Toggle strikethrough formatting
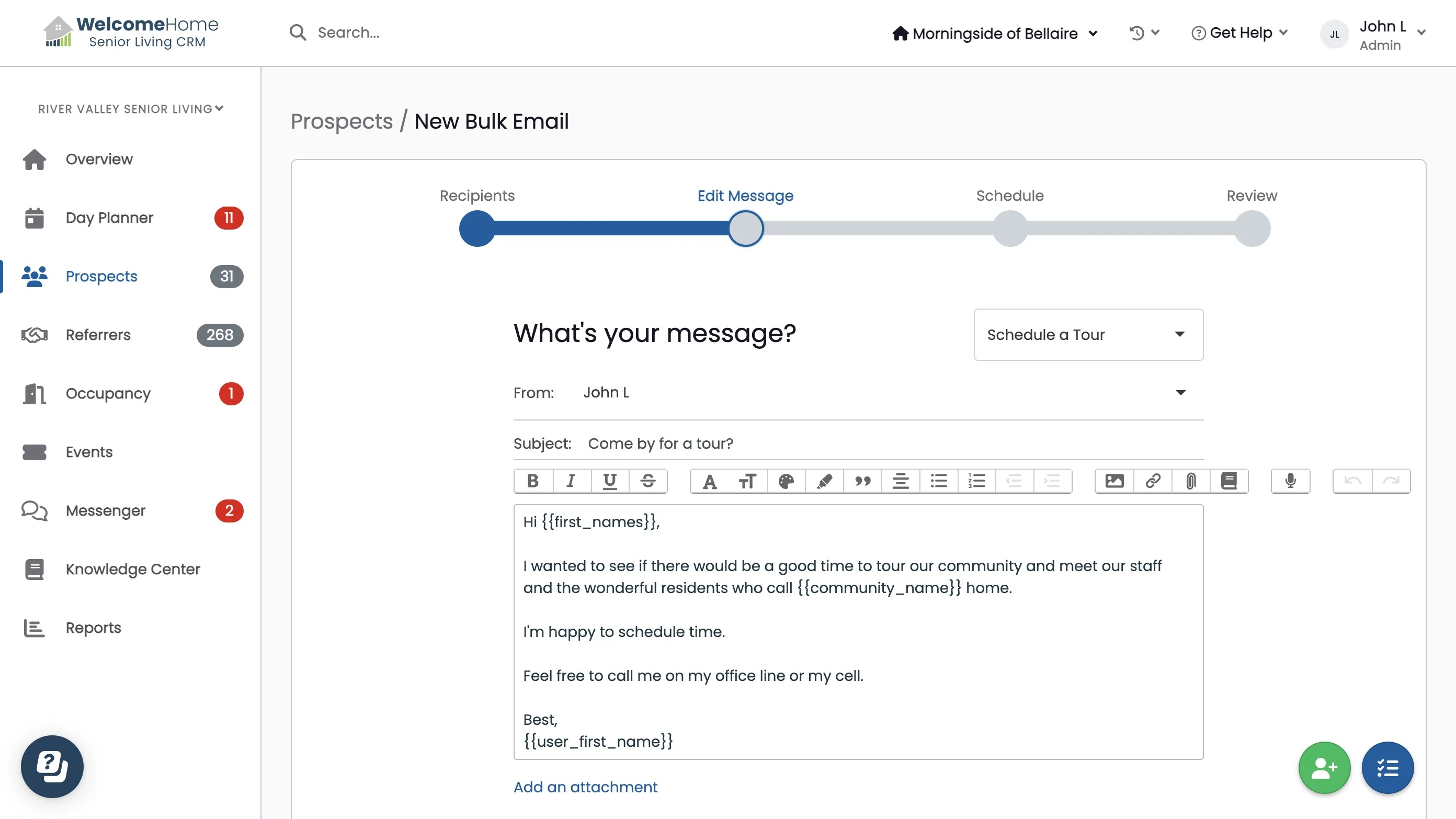Screen dimensions: 1456x819 [x=648, y=481]
